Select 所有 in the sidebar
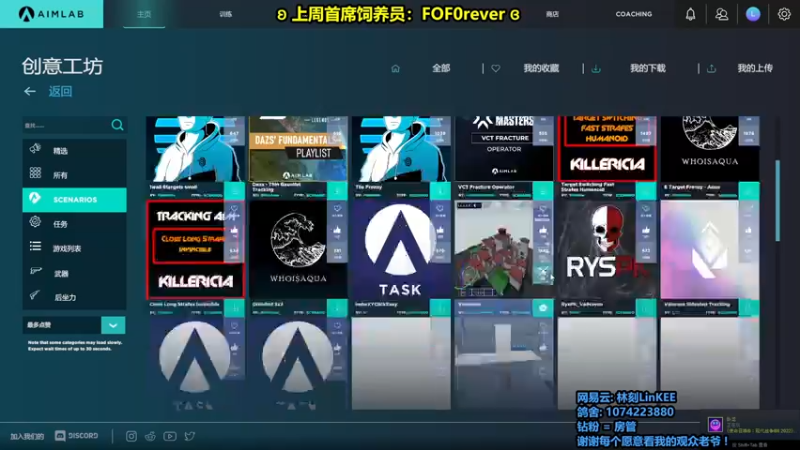Image resolution: width=800 pixels, height=450 pixels. point(74,175)
